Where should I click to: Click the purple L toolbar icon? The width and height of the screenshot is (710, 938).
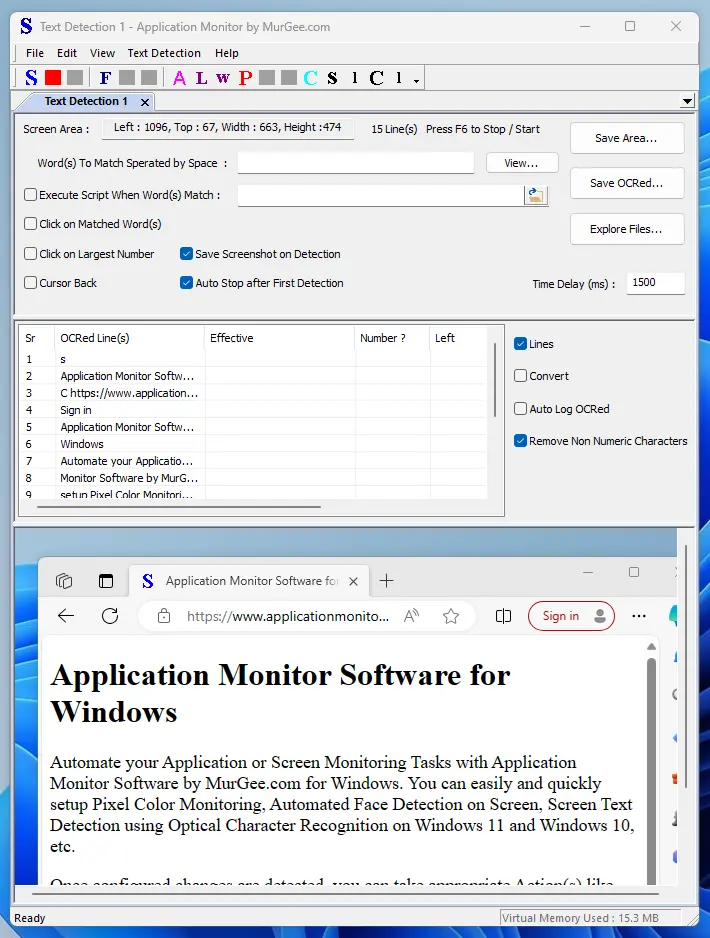coord(202,78)
